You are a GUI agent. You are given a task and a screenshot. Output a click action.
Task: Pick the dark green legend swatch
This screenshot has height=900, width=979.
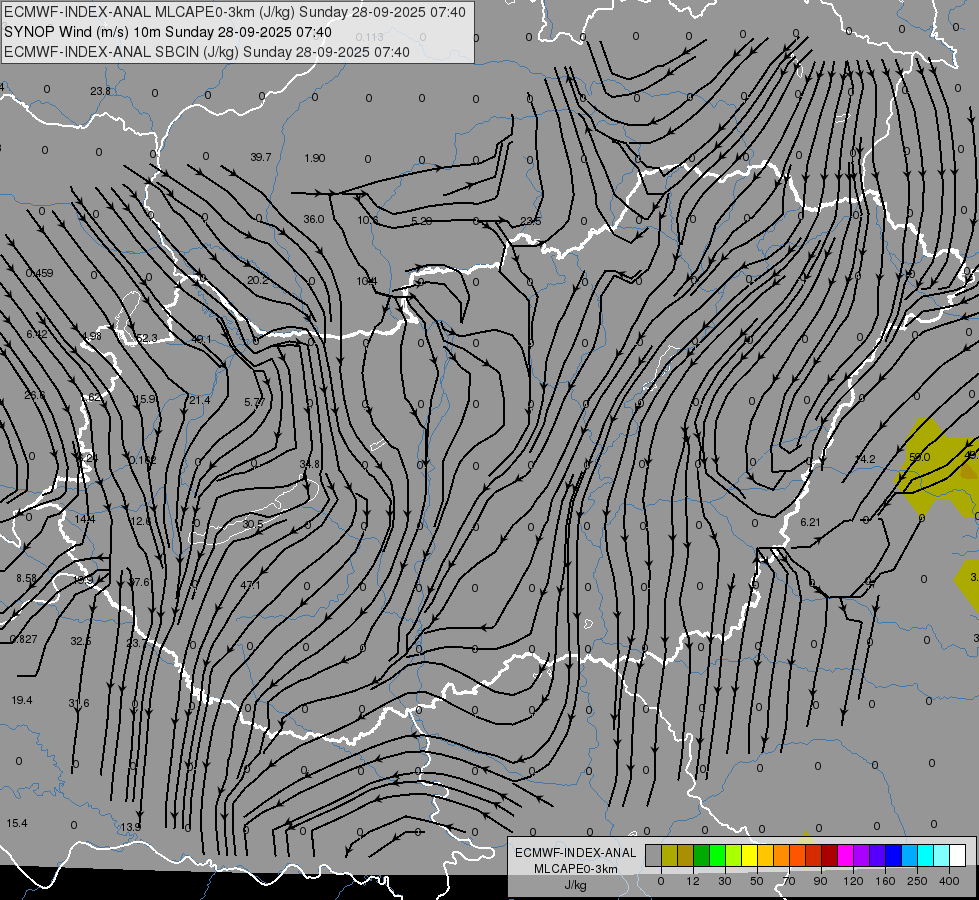(702, 856)
